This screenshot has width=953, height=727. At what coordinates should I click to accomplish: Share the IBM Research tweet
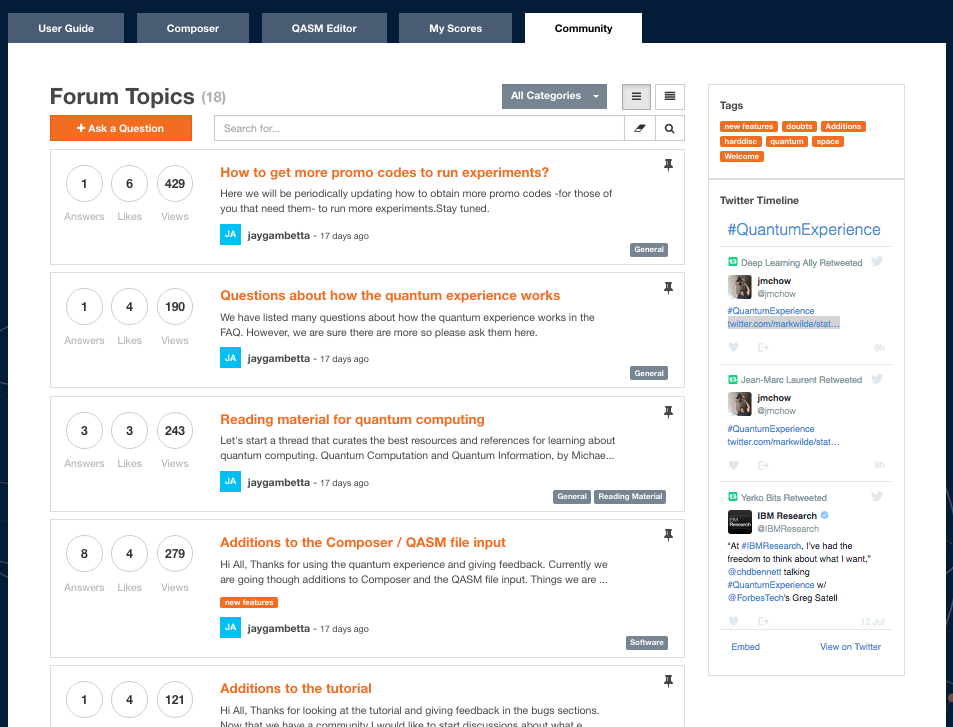(x=763, y=621)
